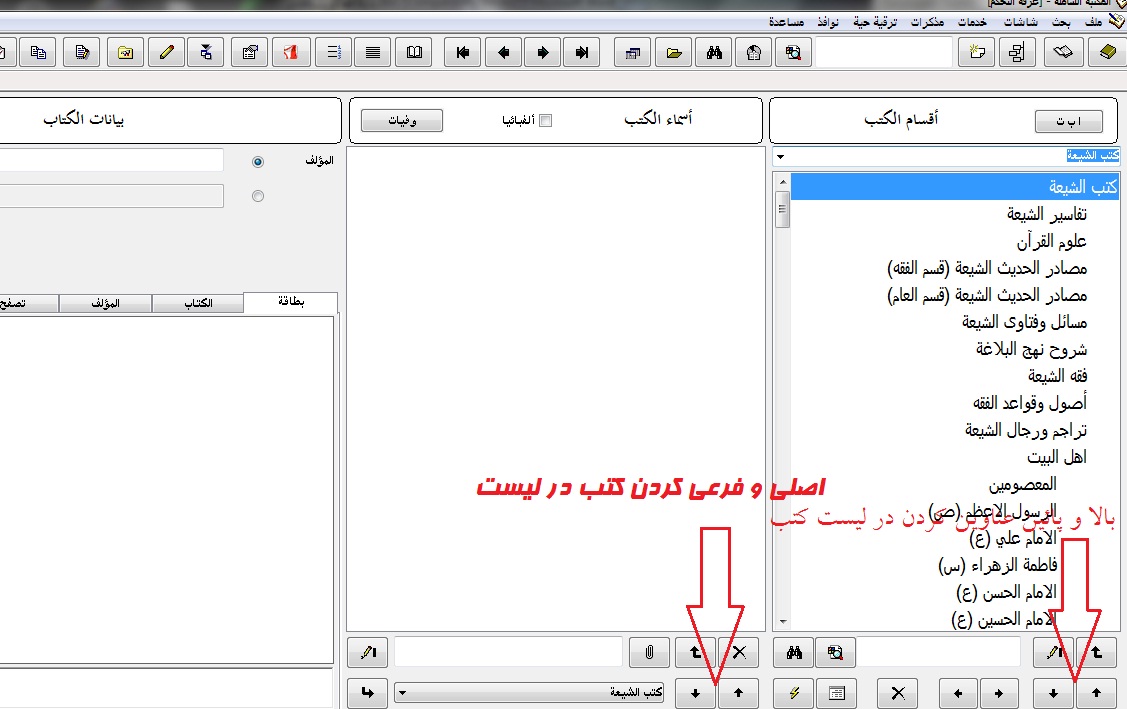
Task: Click the binoculars search icon in top toolbar
Action: [x=714, y=53]
